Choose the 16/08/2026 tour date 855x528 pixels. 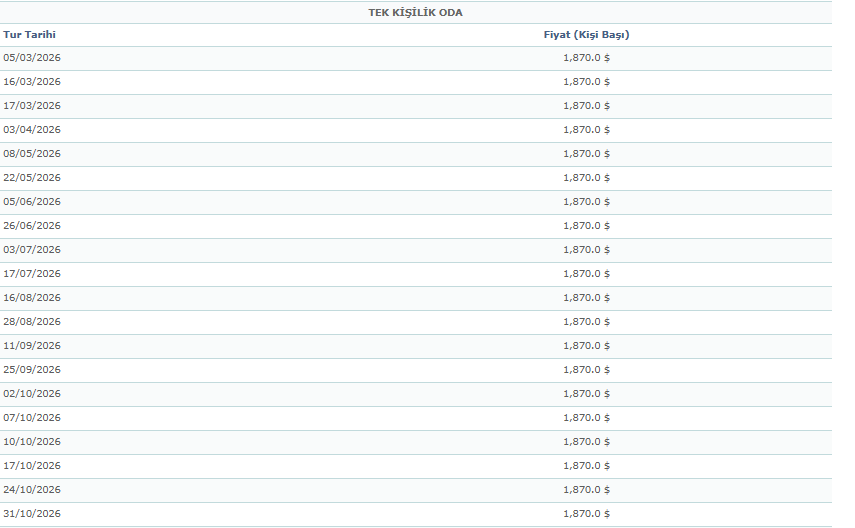[x=32, y=298]
